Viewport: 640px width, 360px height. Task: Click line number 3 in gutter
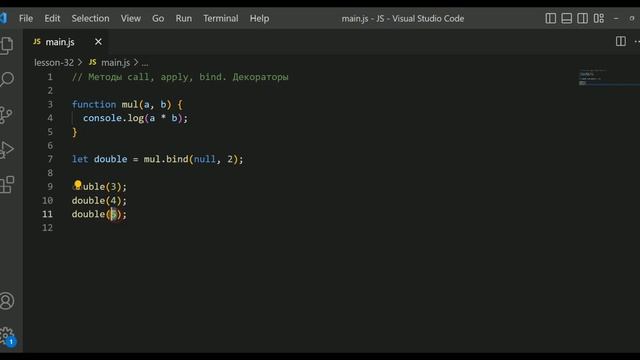coord(50,104)
